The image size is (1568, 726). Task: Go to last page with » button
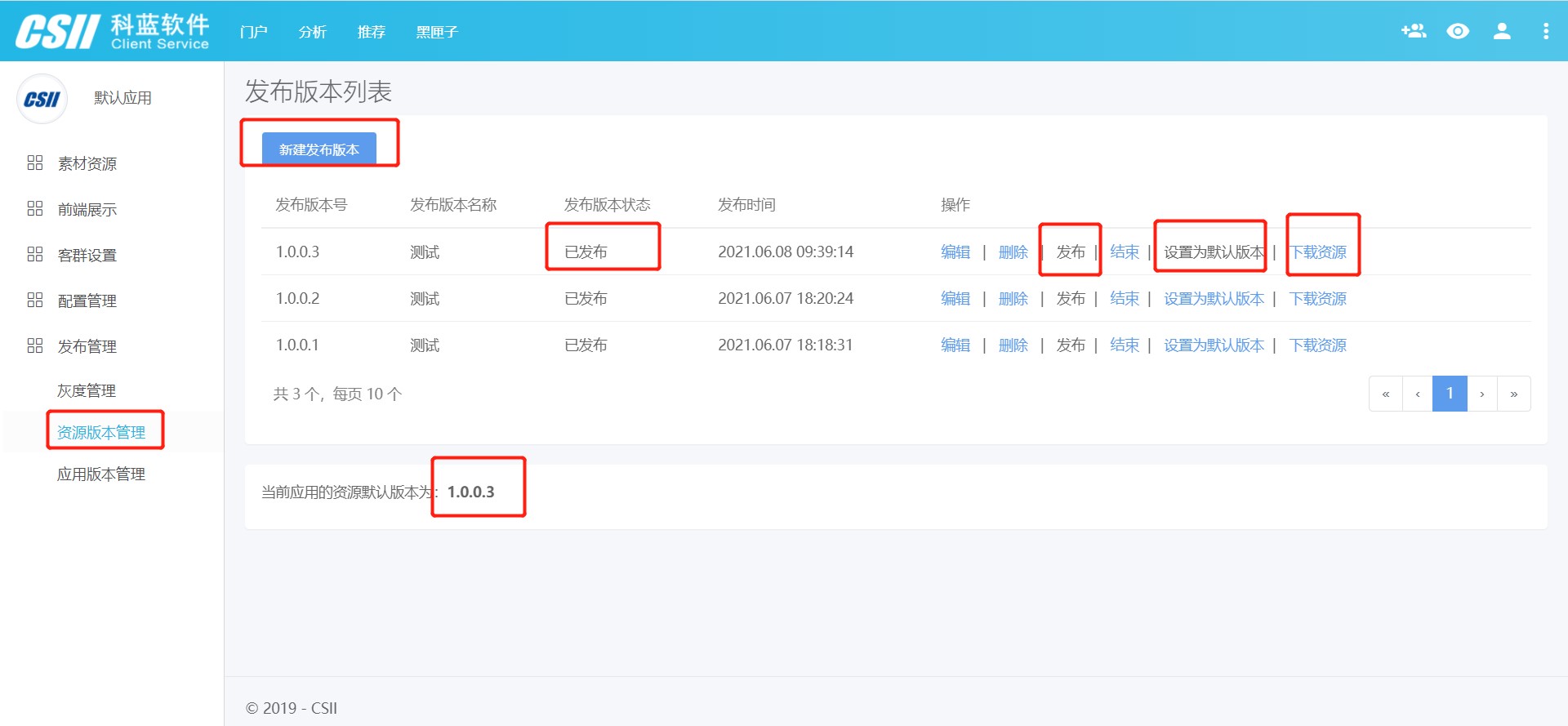point(1514,394)
